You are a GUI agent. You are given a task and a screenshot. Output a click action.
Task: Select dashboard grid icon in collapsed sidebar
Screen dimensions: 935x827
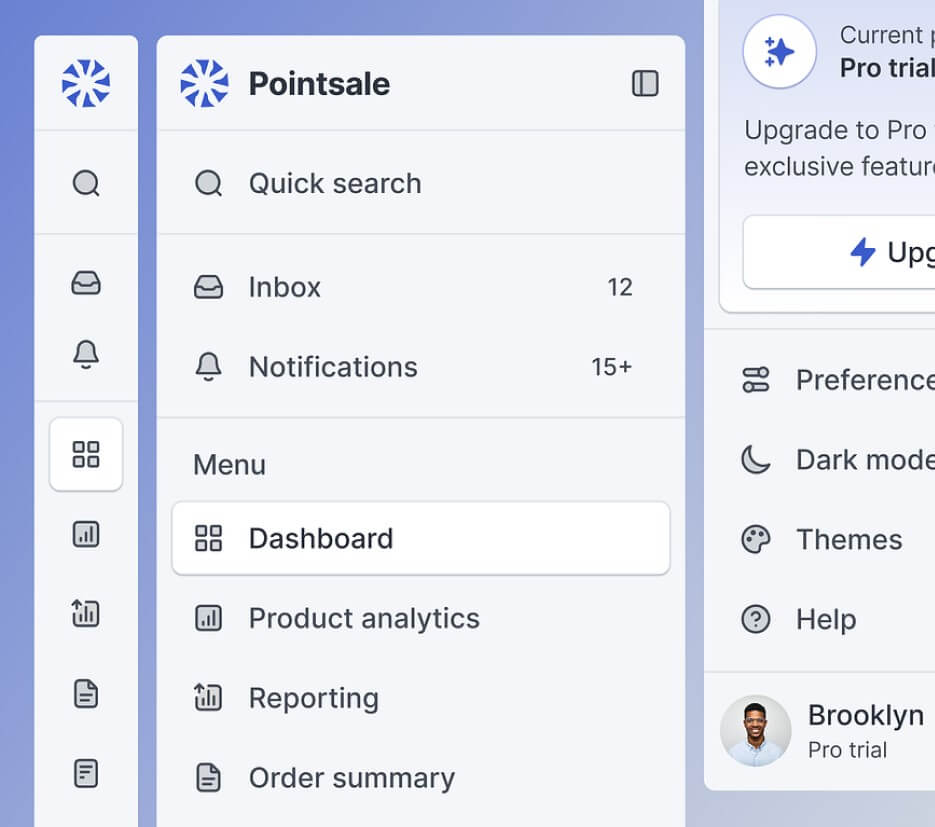point(86,454)
